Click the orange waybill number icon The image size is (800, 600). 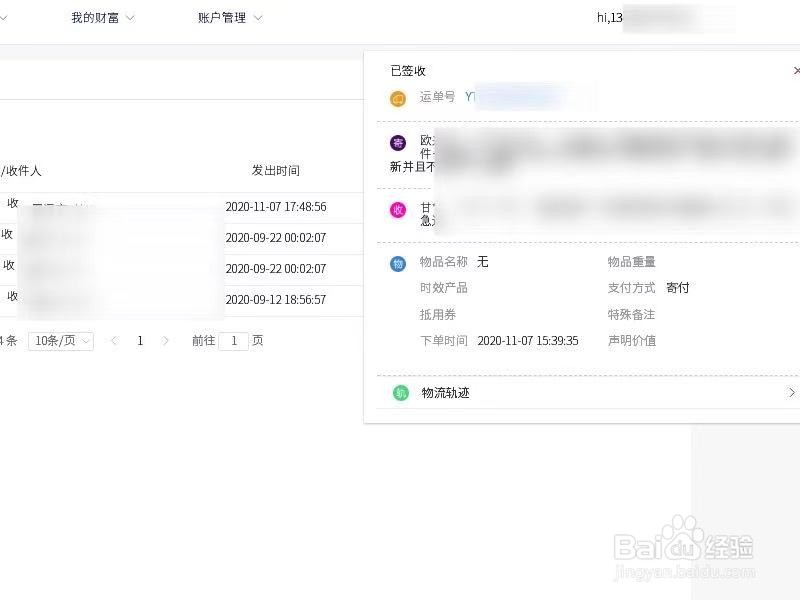(399, 98)
